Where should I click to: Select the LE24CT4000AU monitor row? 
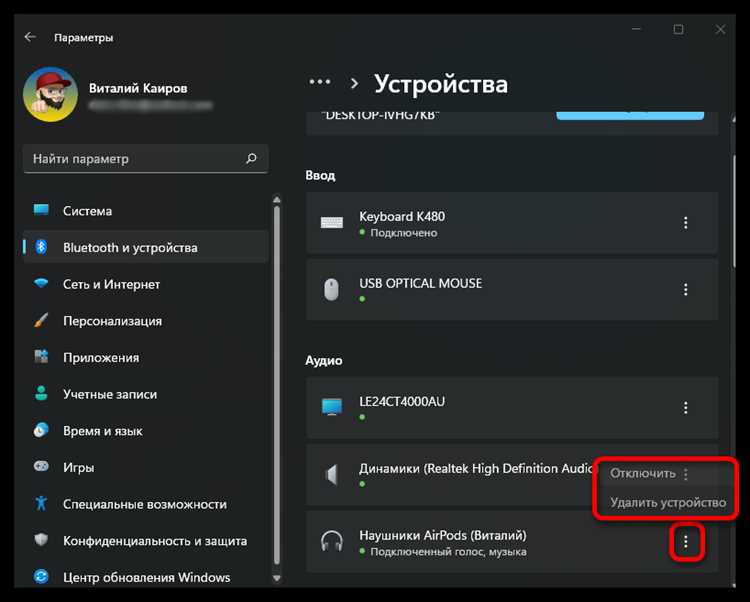point(512,408)
